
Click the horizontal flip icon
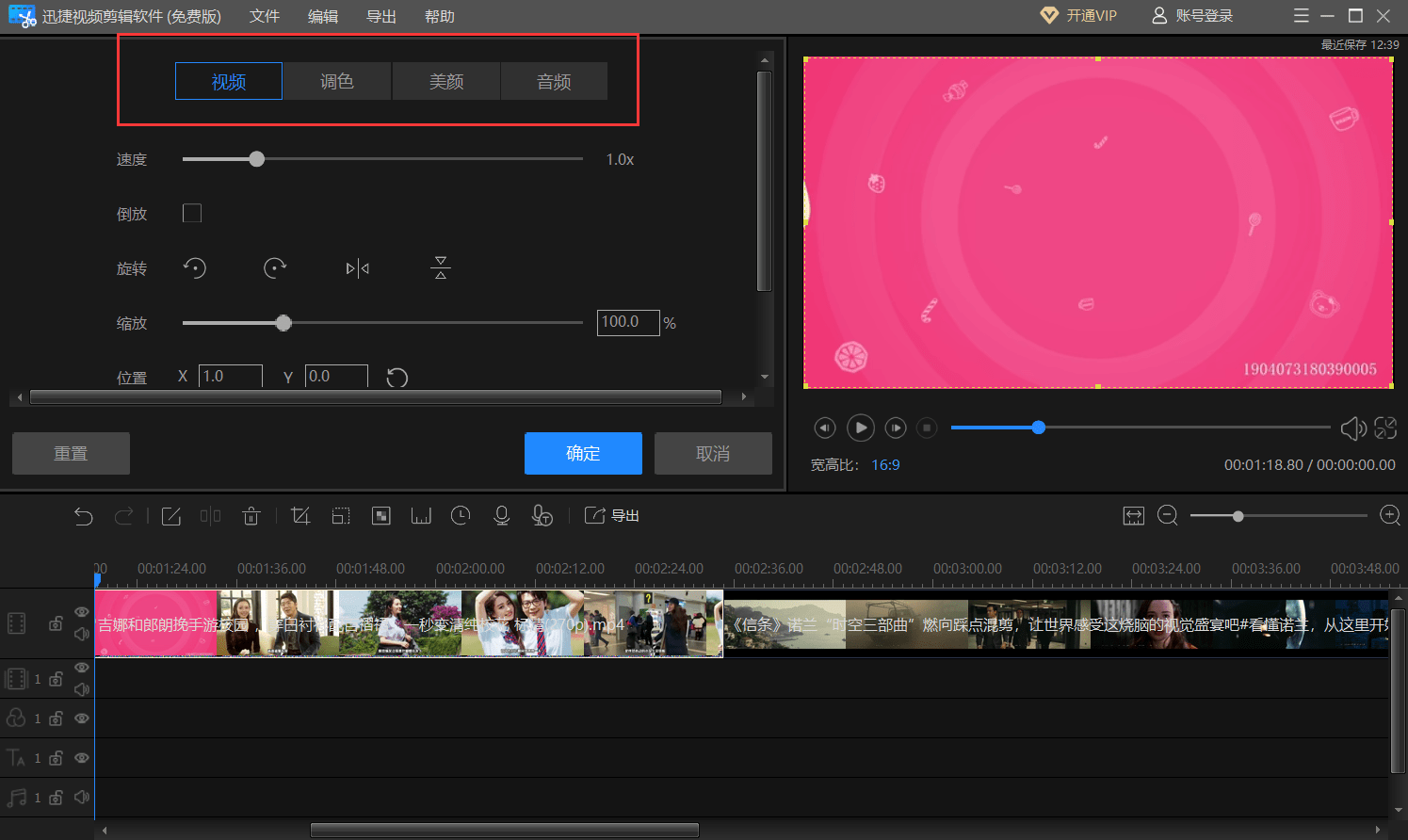point(358,268)
